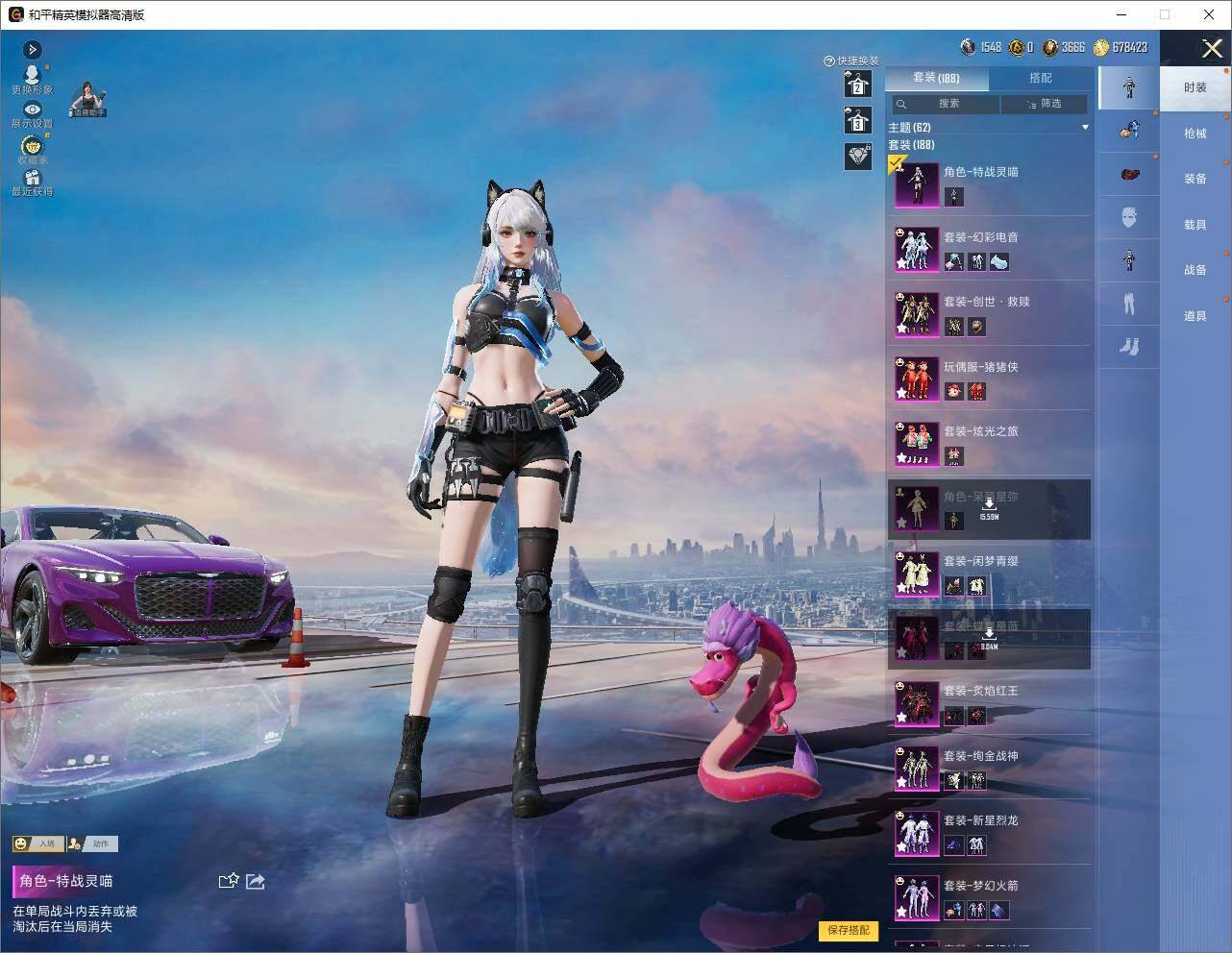This screenshot has height=953, width=1232.
Task: Open the 收藏家 collector icon
Action: tap(32, 149)
